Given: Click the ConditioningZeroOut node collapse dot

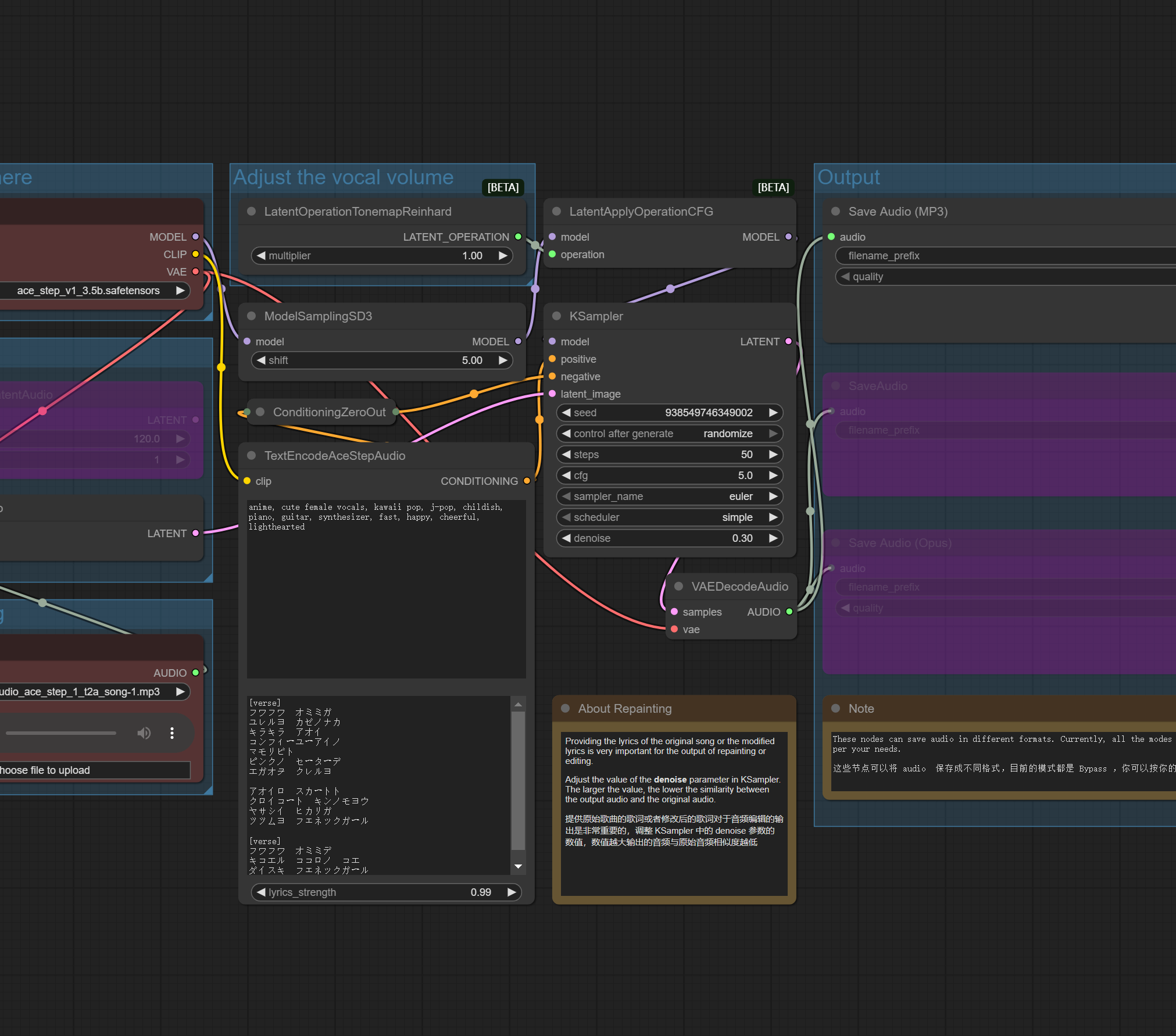Looking at the screenshot, I should pyautogui.click(x=260, y=412).
